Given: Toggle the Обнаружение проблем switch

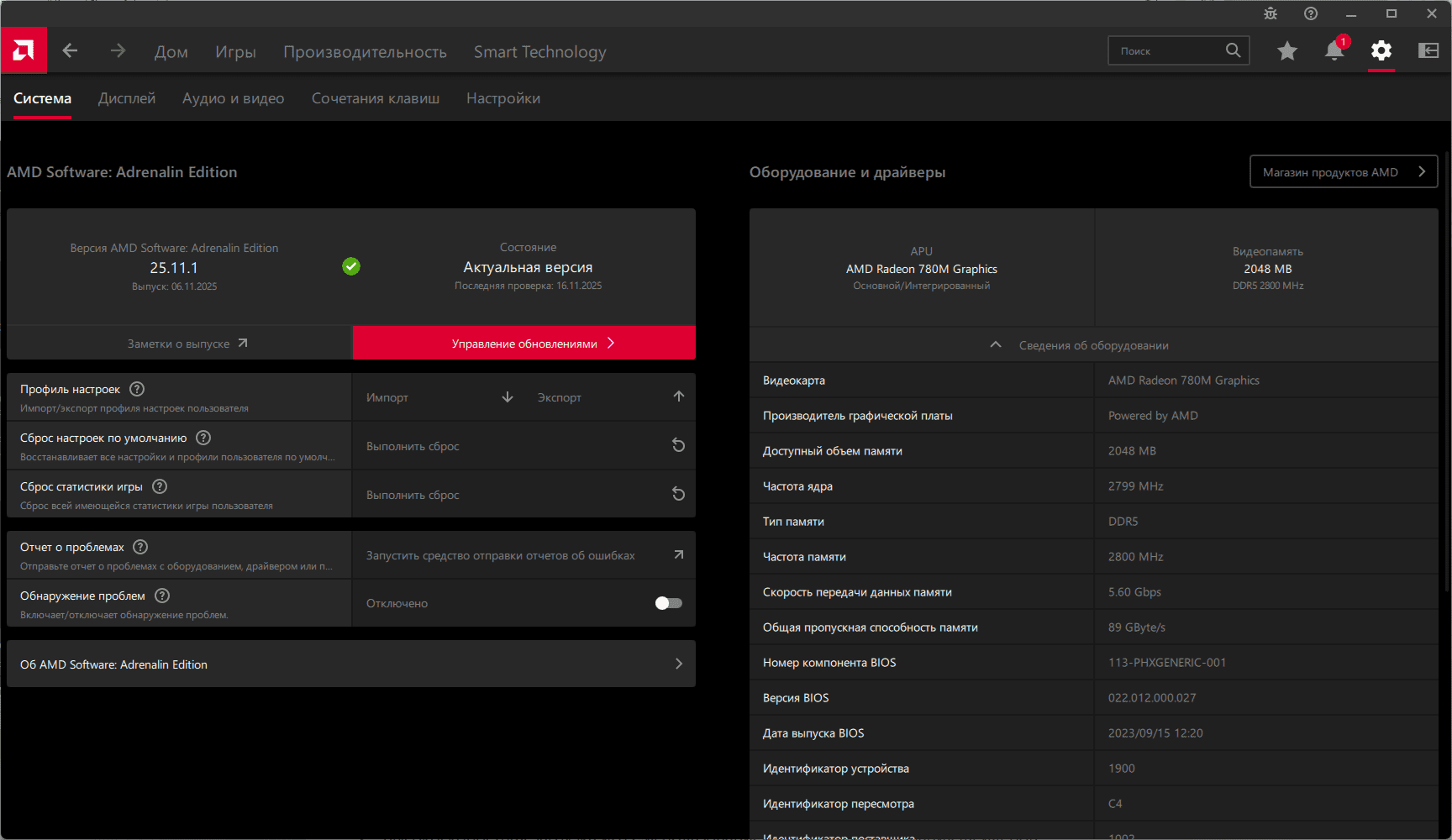Looking at the screenshot, I should point(669,603).
